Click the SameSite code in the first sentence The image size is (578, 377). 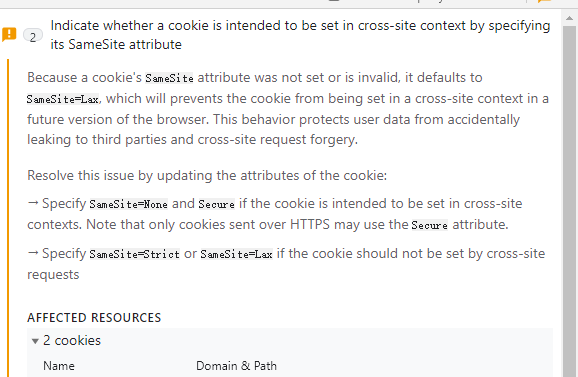tap(169, 78)
